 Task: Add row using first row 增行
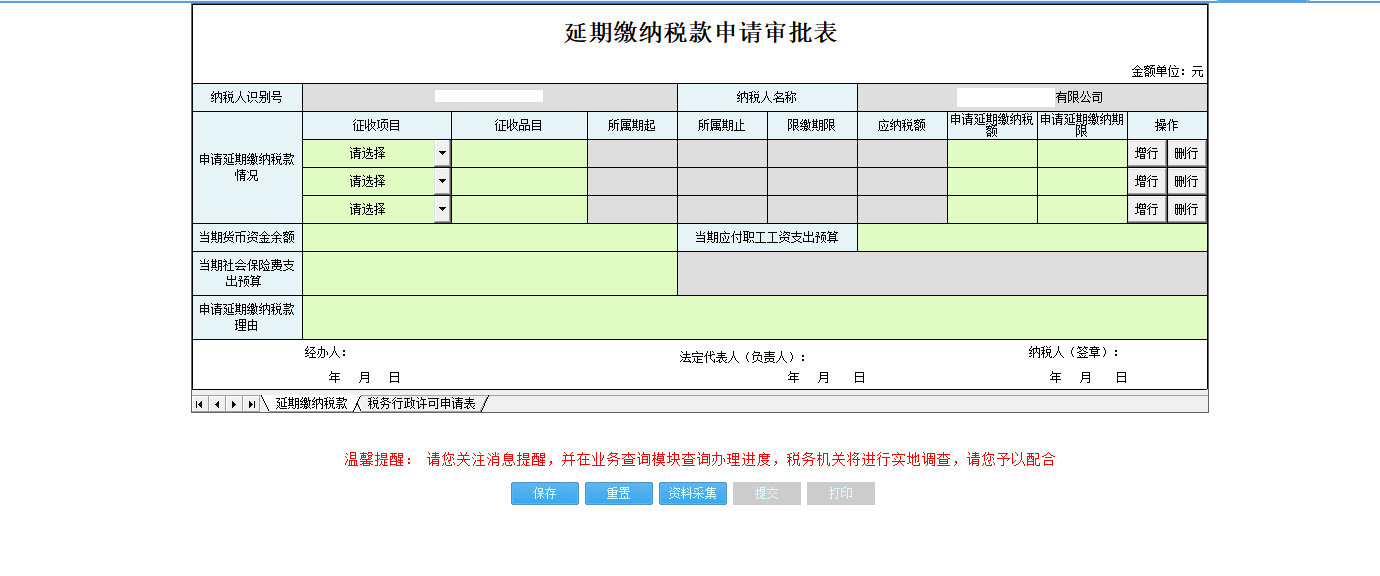point(1147,154)
